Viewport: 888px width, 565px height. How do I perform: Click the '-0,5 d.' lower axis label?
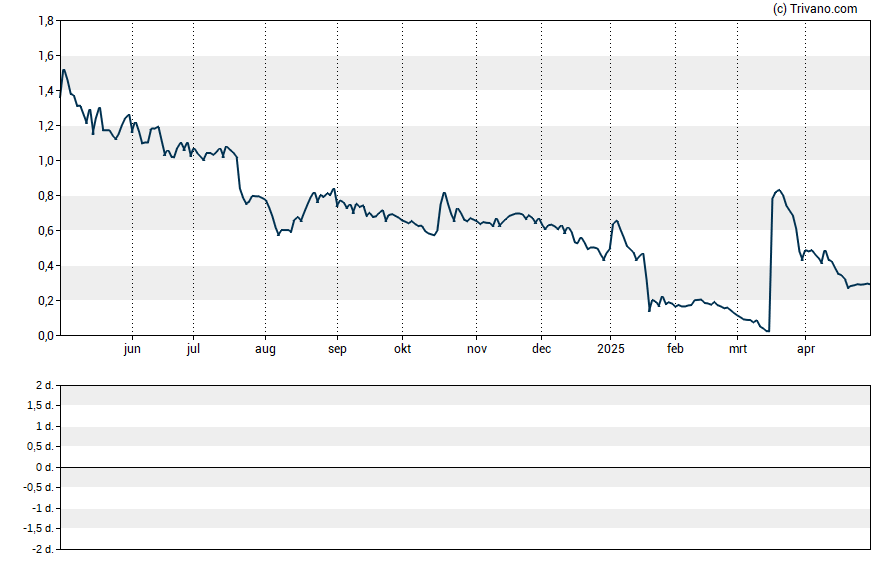39,487
